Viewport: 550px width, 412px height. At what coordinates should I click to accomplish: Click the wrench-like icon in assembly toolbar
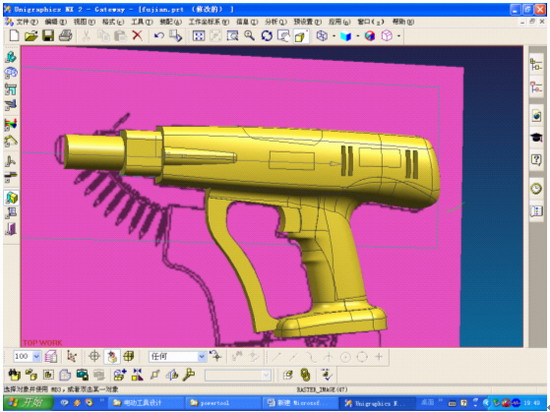pos(189,375)
